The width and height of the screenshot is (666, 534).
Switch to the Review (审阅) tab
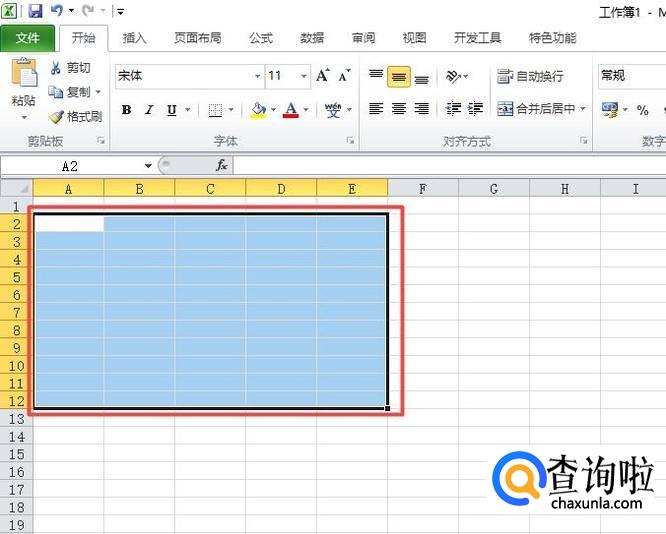(363, 38)
